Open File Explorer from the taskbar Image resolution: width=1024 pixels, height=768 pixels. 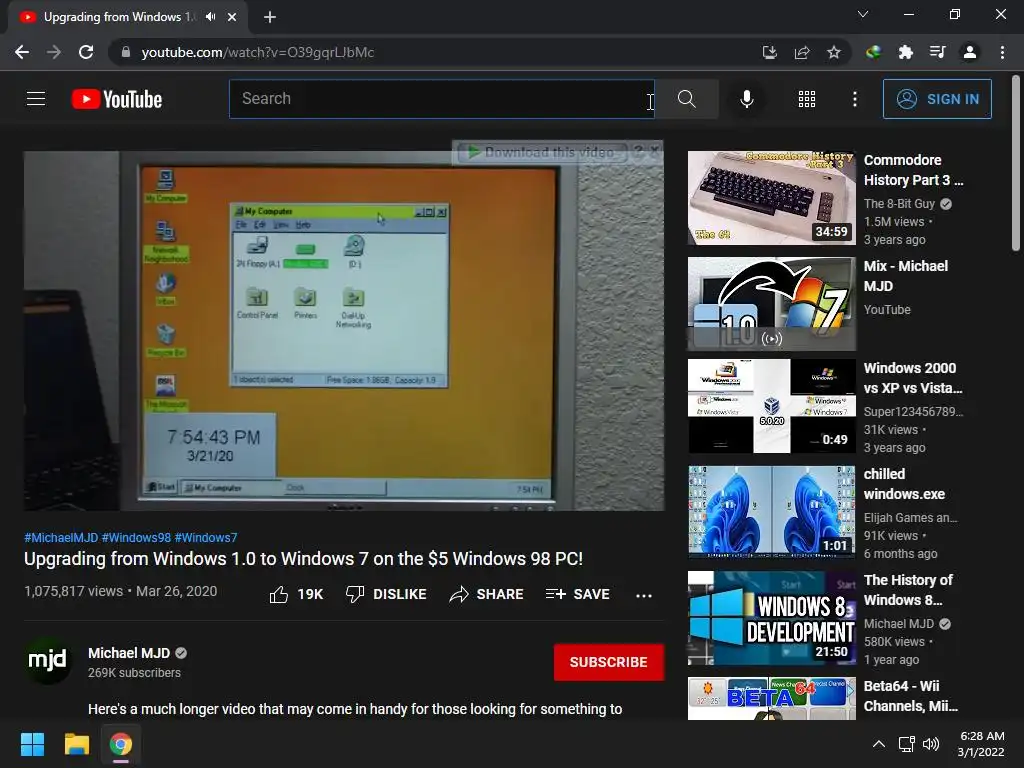(76, 744)
